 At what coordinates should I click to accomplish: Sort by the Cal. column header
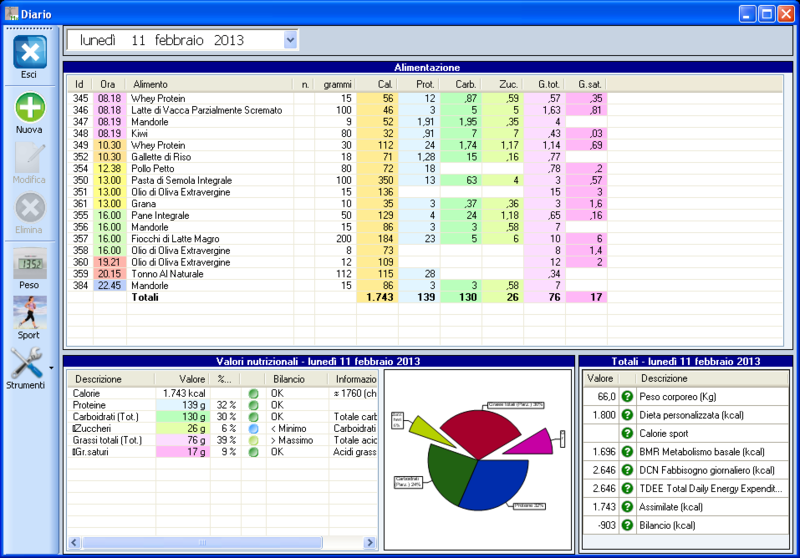[x=377, y=84]
